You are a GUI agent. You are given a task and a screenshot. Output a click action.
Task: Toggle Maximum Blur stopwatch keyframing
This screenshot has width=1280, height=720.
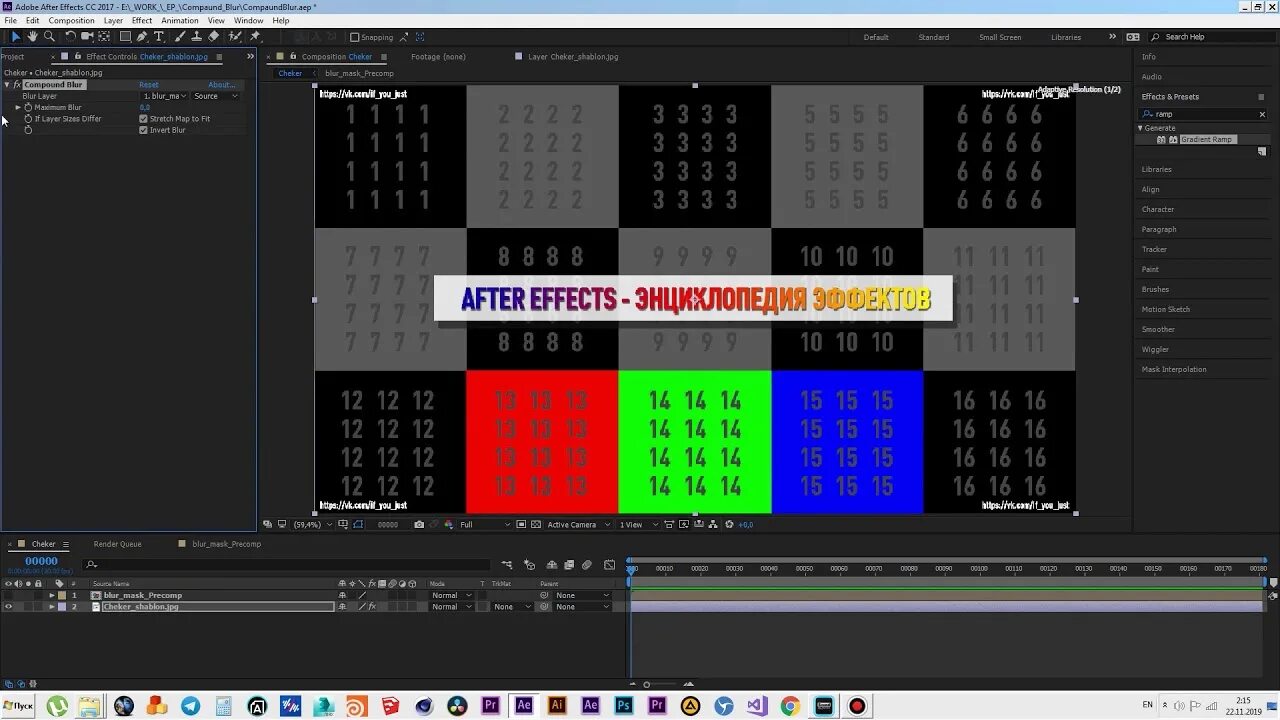pyautogui.click(x=29, y=107)
